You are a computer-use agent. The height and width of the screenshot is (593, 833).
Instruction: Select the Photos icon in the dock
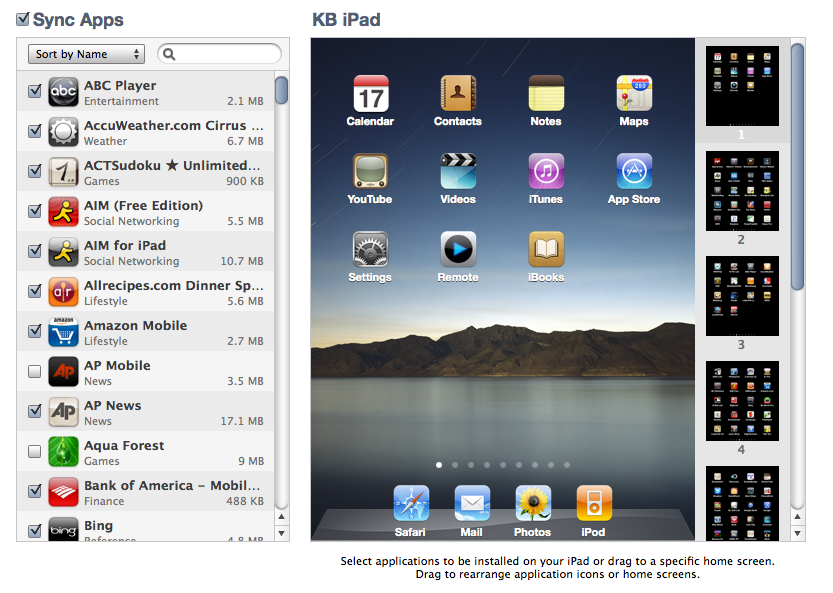pos(533,503)
